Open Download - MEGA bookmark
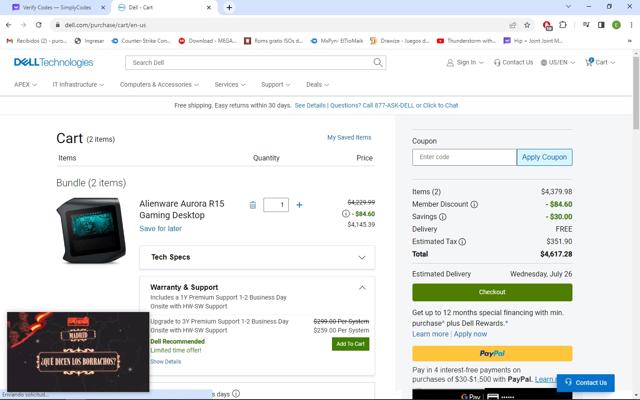This screenshot has height=400, width=640. tap(207, 41)
